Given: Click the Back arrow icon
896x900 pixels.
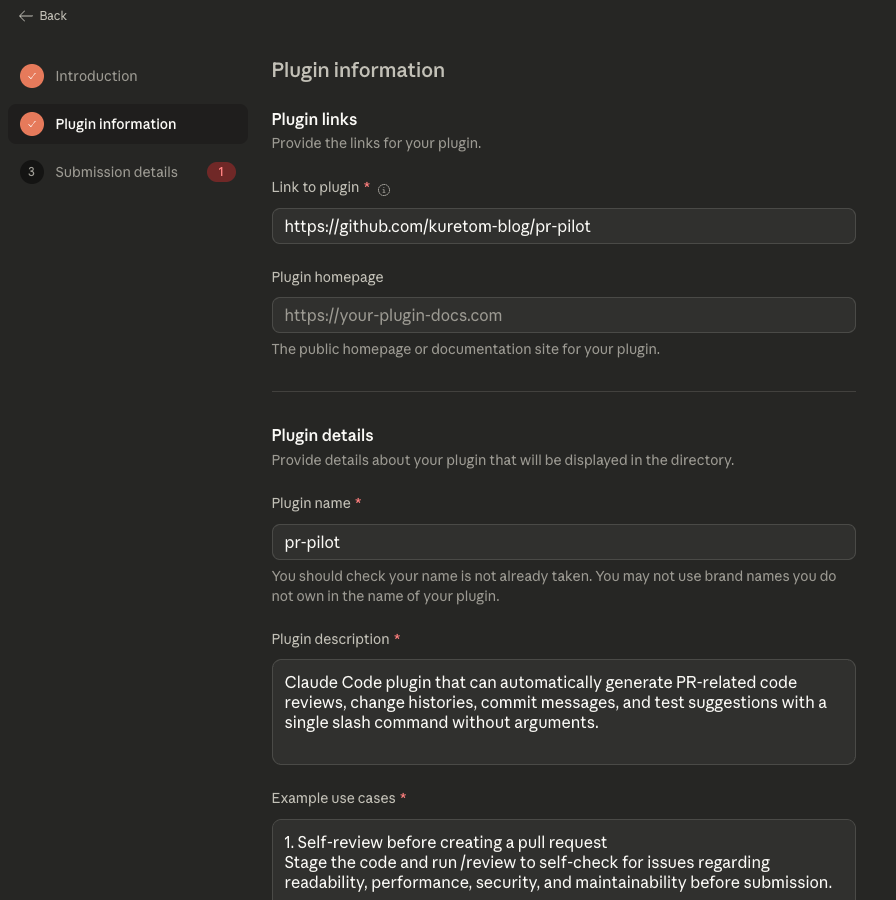Looking at the screenshot, I should tap(26, 16).
